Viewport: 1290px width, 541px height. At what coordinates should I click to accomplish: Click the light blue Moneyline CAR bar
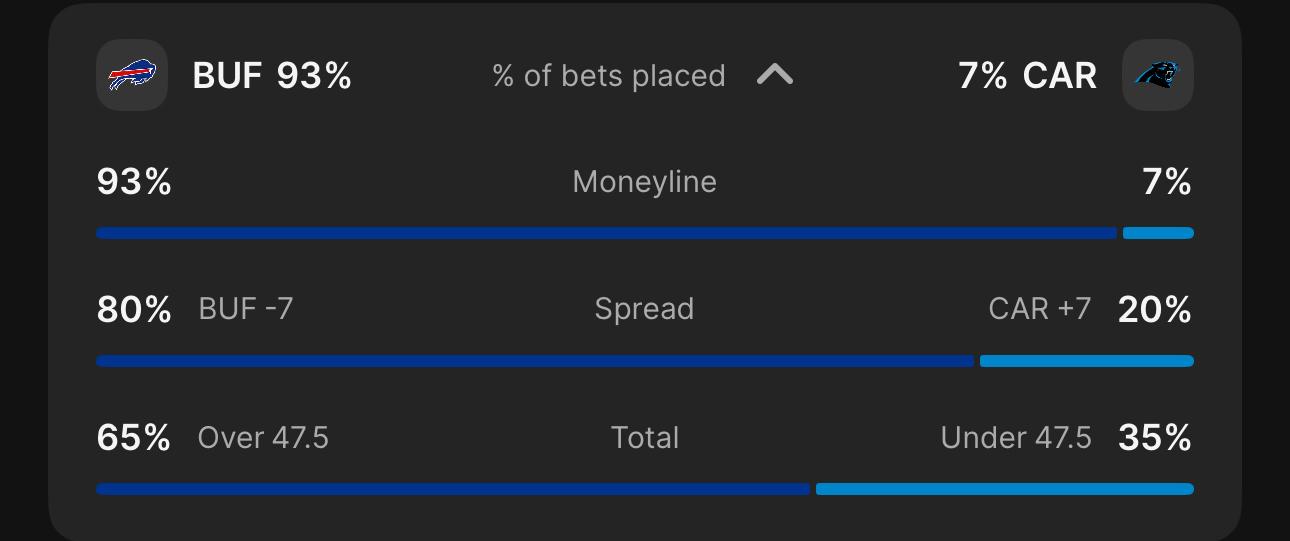coord(1158,233)
